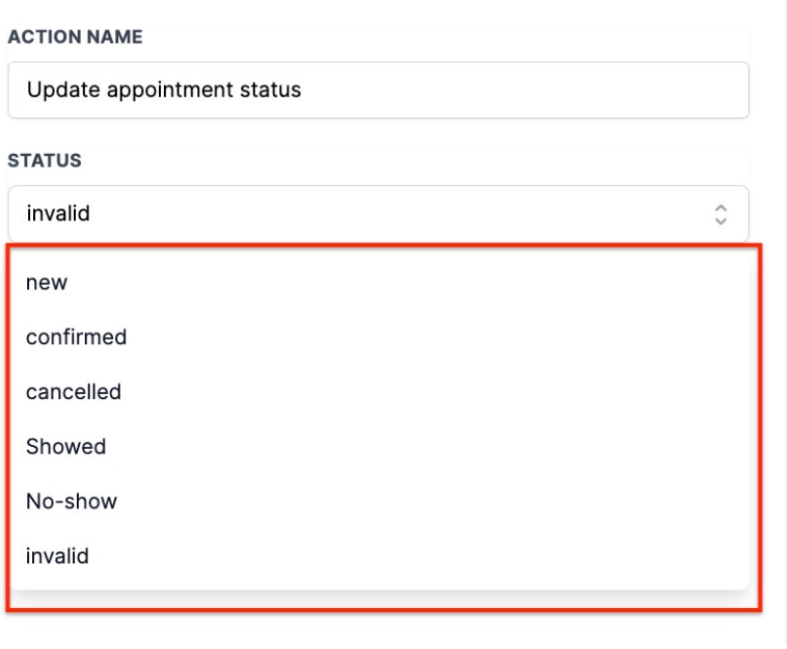The width and height of the screenshot is (787, 649).
Task: Set the status to No-show
Action: (71, 501)
